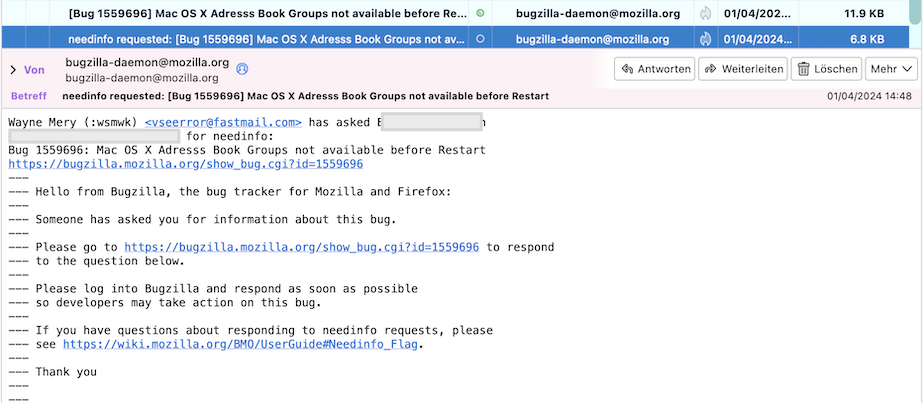The image size is (923, 403).
Task: Open the Mehr dropdown menu
Action: pyautogui.click(x=892, y=69)
